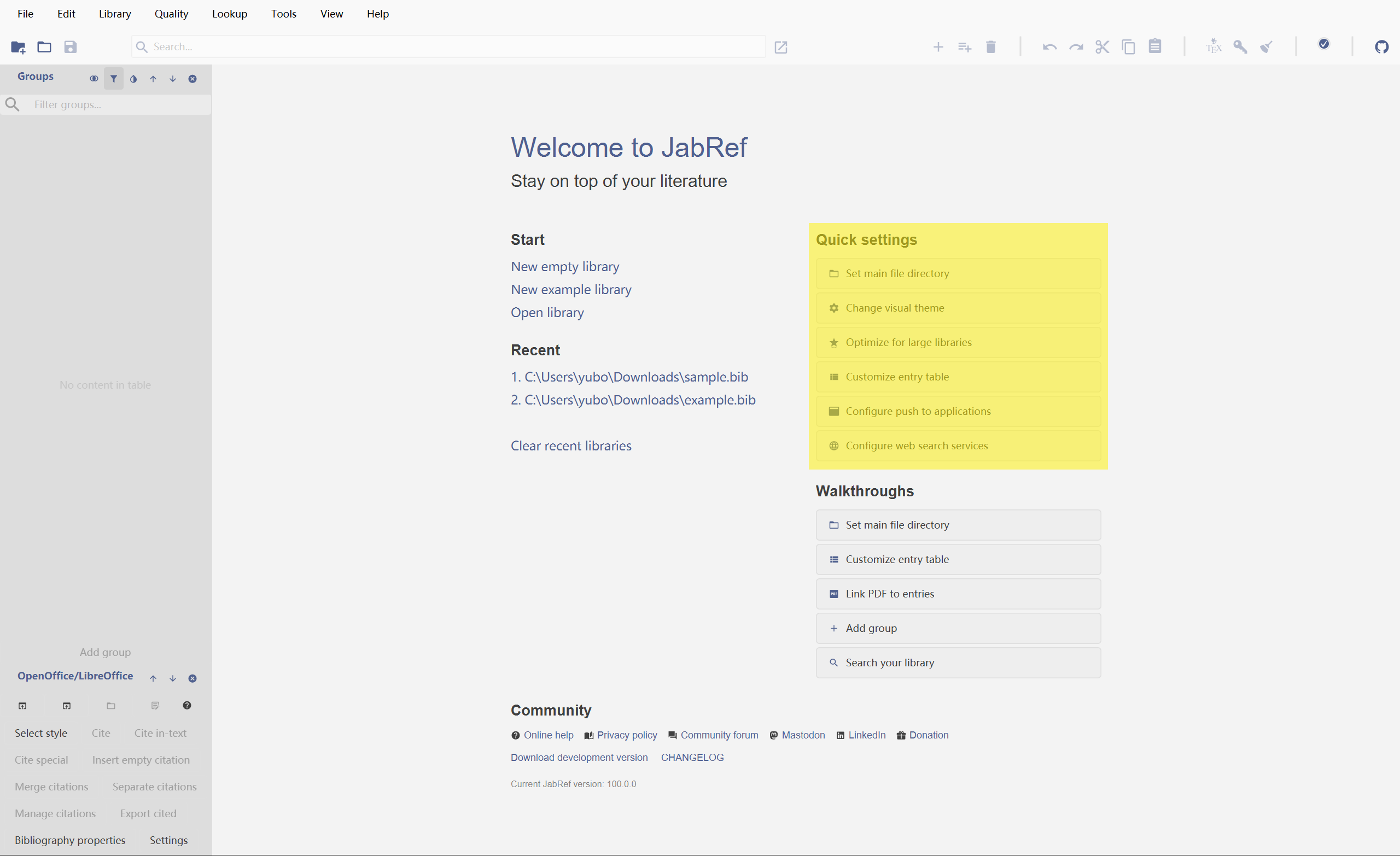This screenshot has height=856, width=1400.
Task: Click the Filter groups input field
Action: 106,105
